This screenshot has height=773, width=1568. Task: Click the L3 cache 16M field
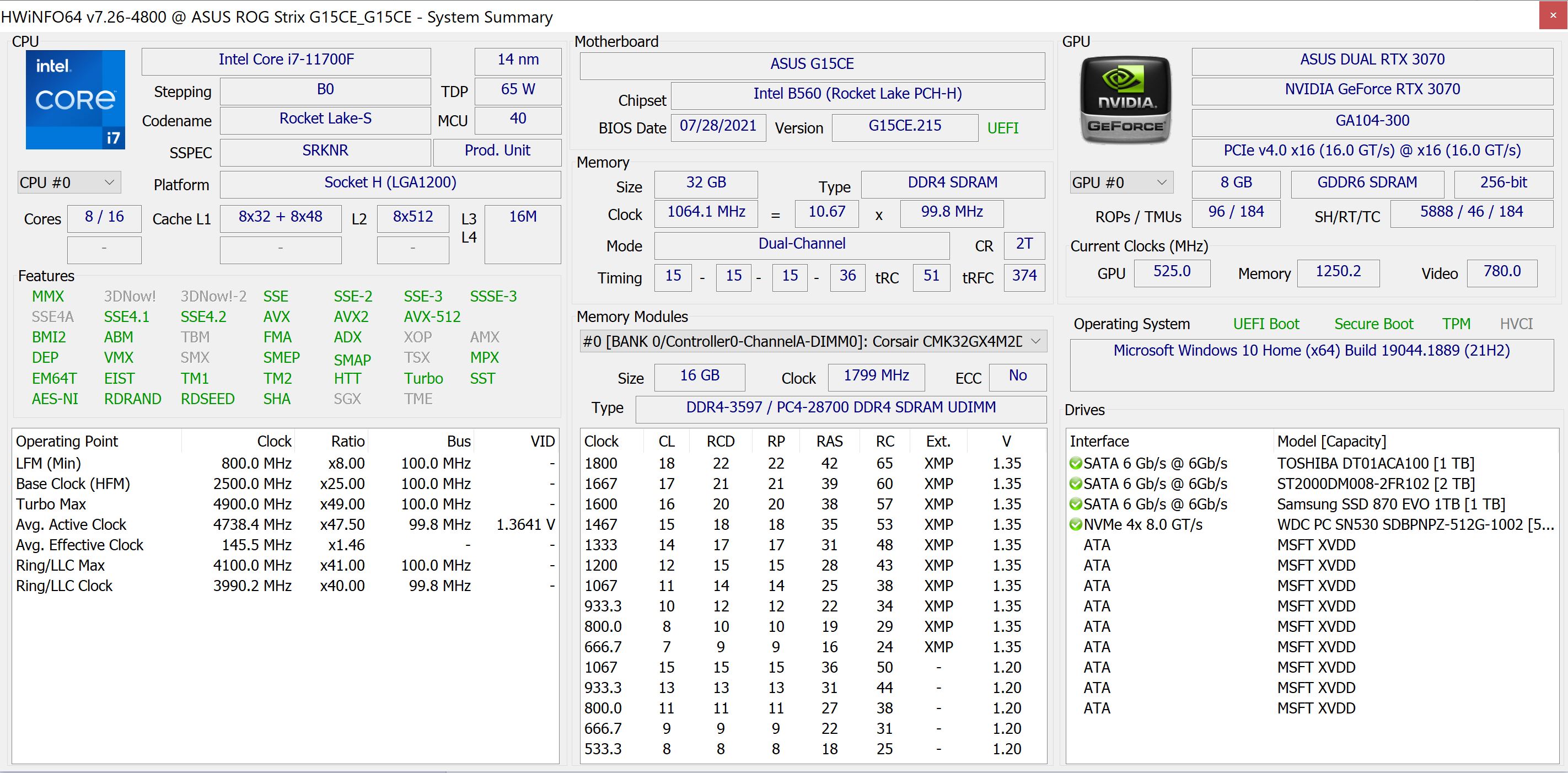pyautogui.click(x=522, y=234)
